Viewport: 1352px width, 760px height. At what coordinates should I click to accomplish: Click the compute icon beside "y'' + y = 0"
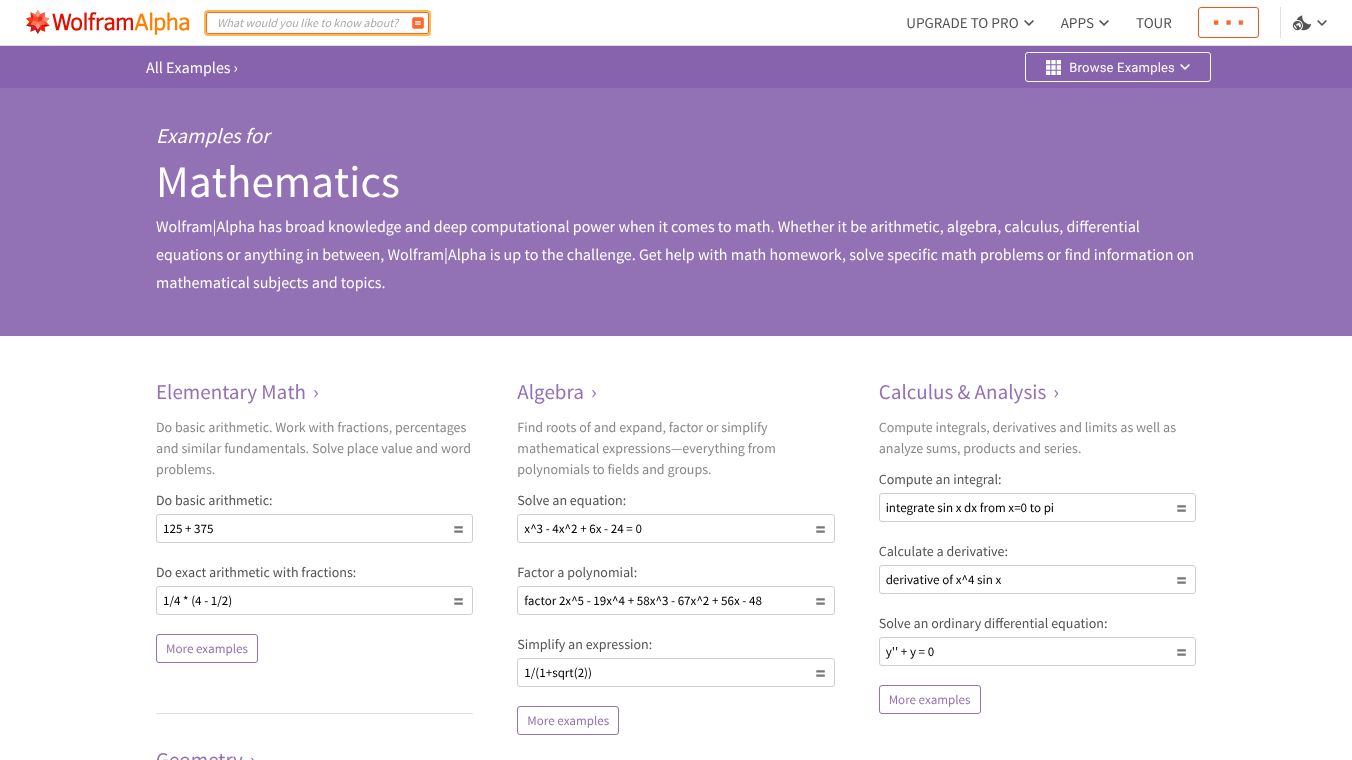[x=1180, y=651]
